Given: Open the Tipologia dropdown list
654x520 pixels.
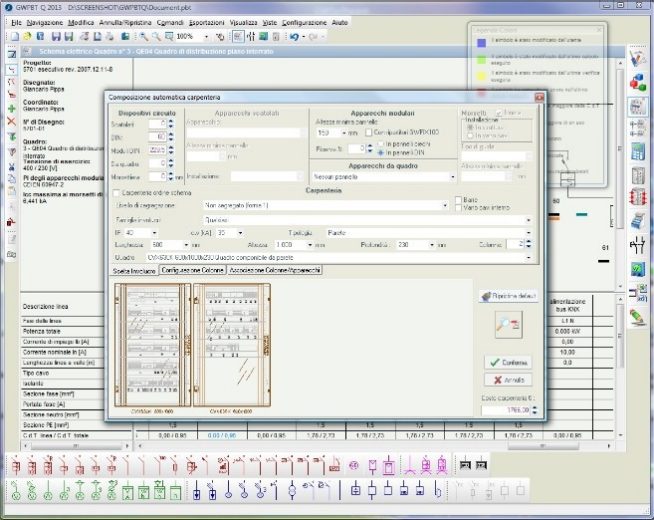Looking at the screenshot, I should click(x=527, y=231).
